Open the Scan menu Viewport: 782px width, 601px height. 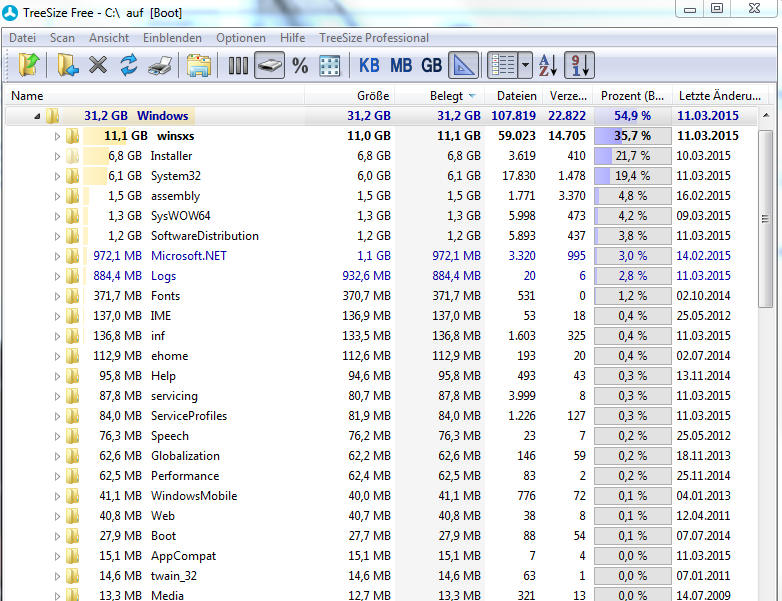pyautogui.click(x=62, y=38)
